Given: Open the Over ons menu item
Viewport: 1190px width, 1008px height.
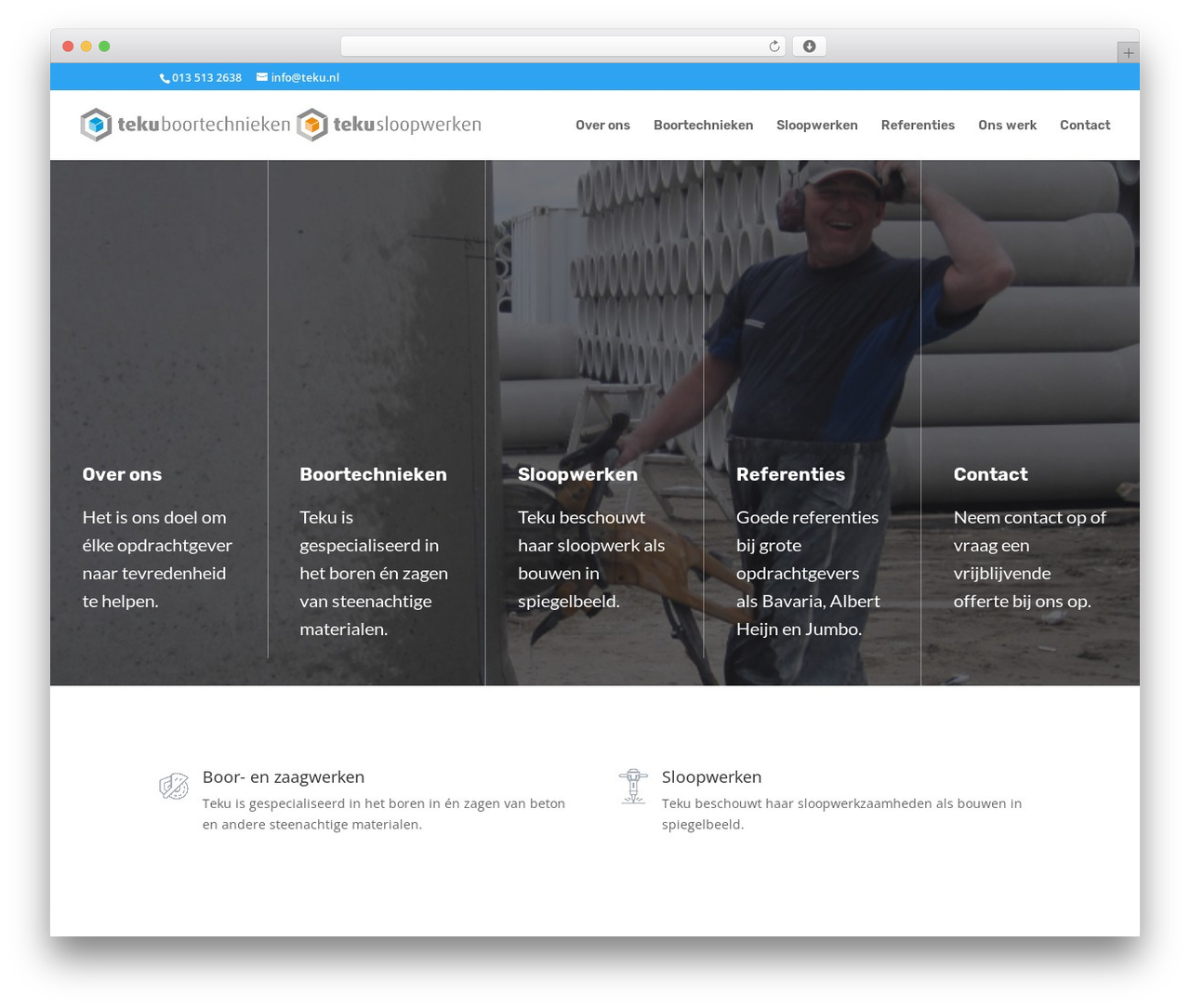Looking at the screenshot, I should pyautogui.click(x=602, y=126).
